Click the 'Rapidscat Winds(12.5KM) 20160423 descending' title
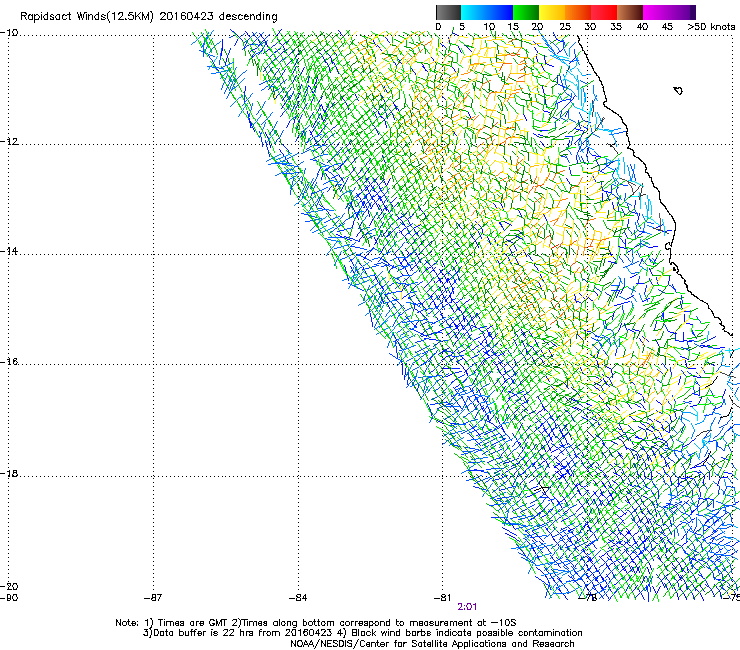This screenshot has width=740, height=650. [x=149, y=17]
